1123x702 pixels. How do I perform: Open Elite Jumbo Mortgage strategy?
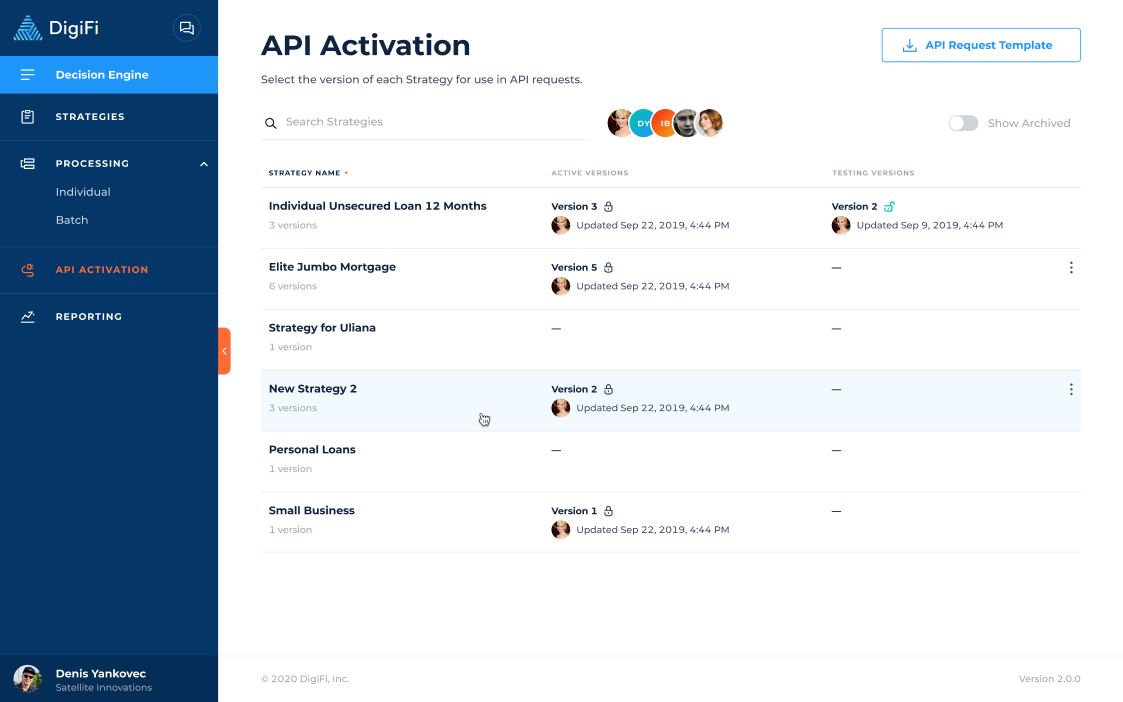coord(332,267)
